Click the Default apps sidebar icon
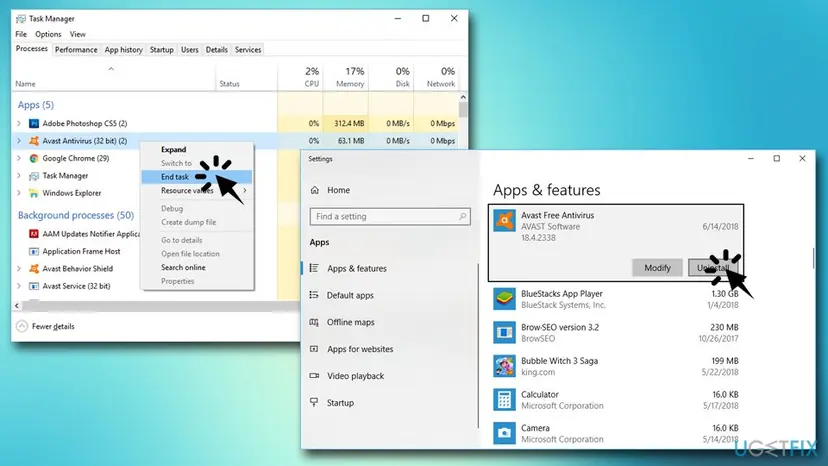The image size is (828, 466). [x=314, y=295]
